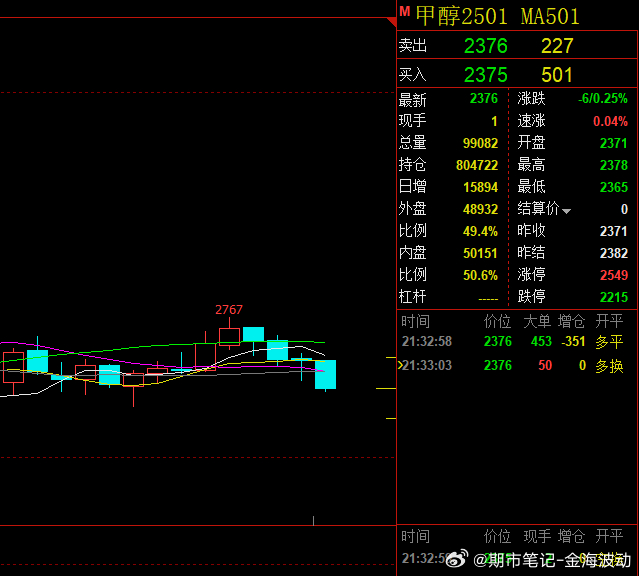Click the 涨跌 change value -6/0.25%
Viewport: 639px width, 576px height.
tap(602, 99)
